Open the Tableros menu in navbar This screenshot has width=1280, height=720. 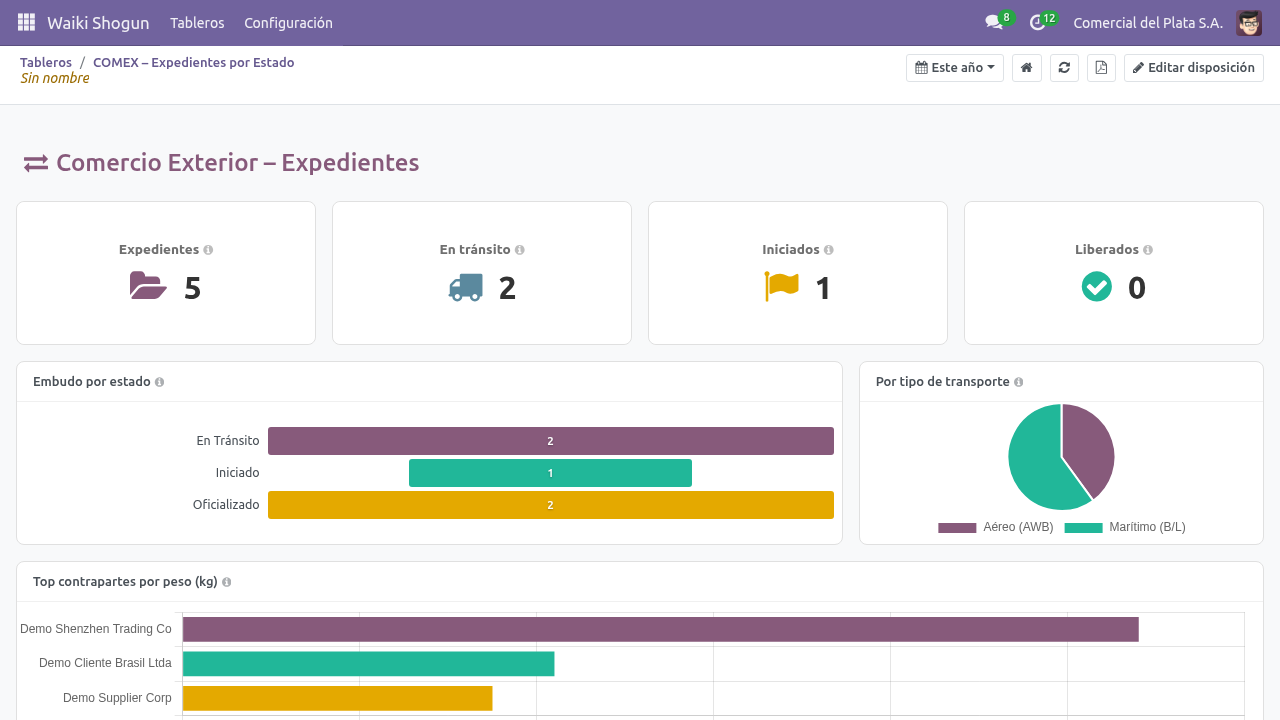[197, 23]
